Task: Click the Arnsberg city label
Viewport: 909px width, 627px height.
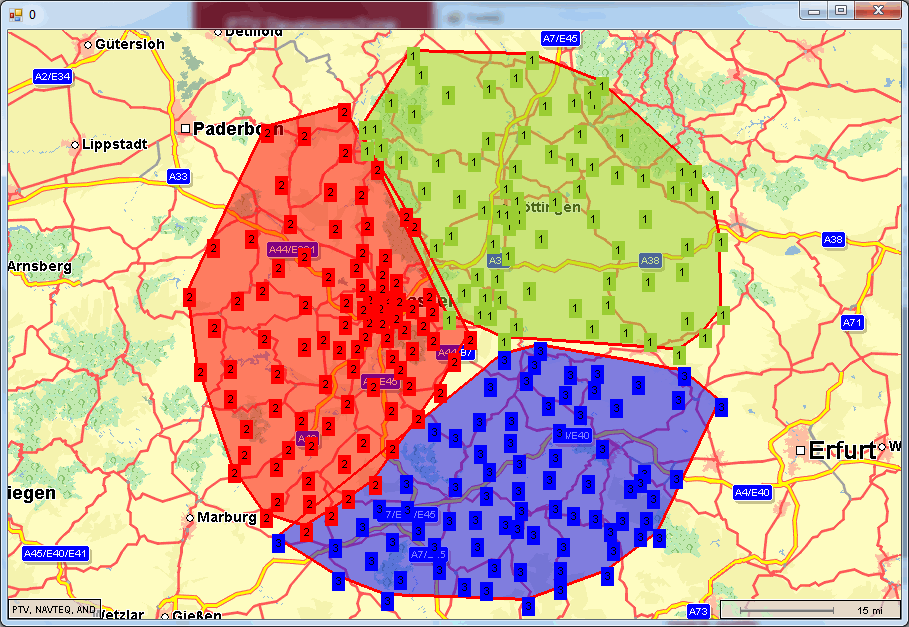Action: tap(40, 266)
